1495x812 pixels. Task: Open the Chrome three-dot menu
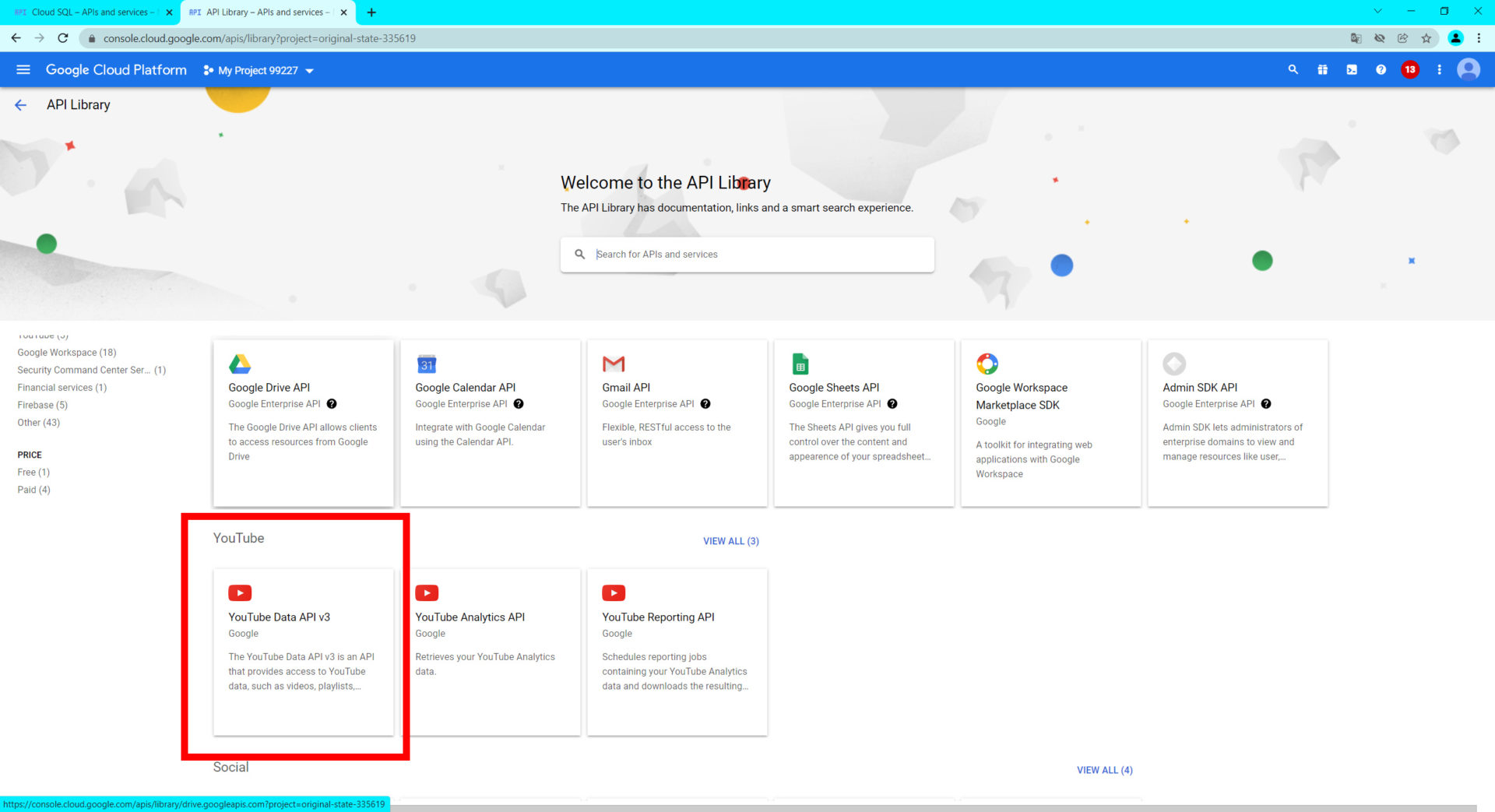(x=1479, y=38)
